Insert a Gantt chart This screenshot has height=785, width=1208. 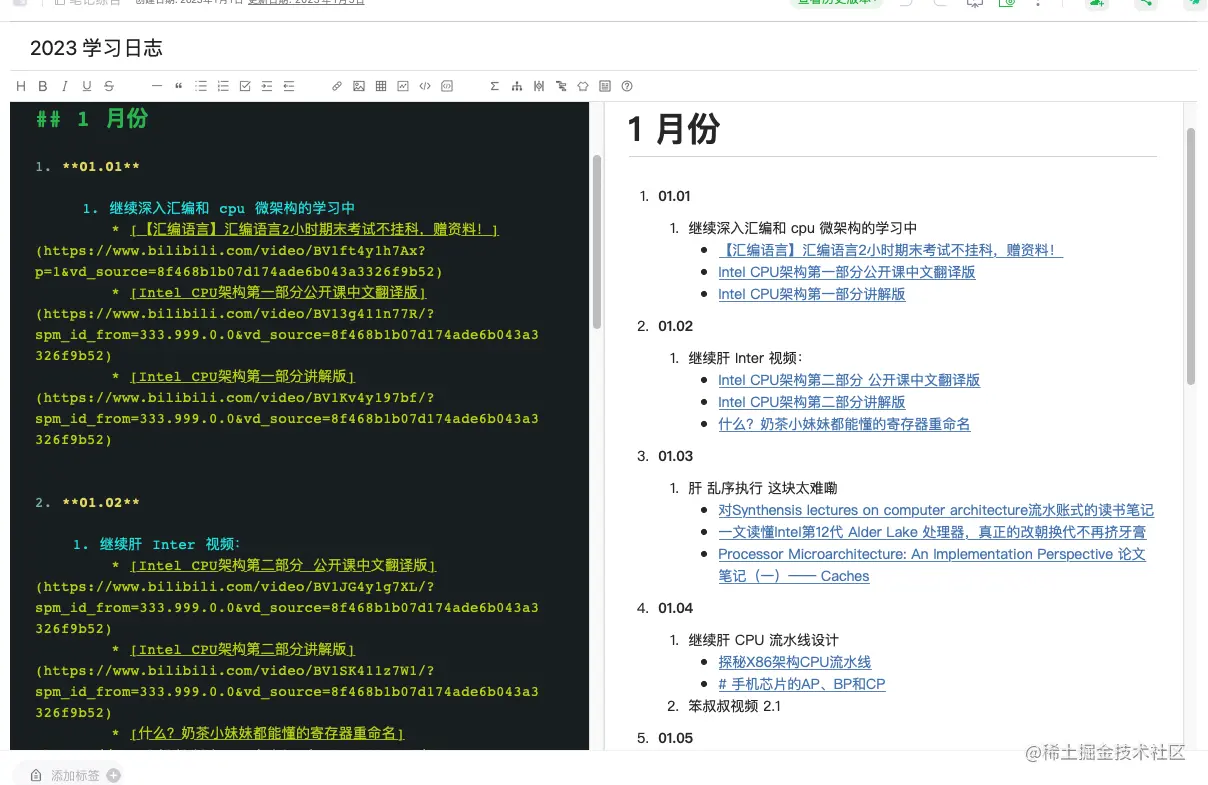tap(561, 86)
